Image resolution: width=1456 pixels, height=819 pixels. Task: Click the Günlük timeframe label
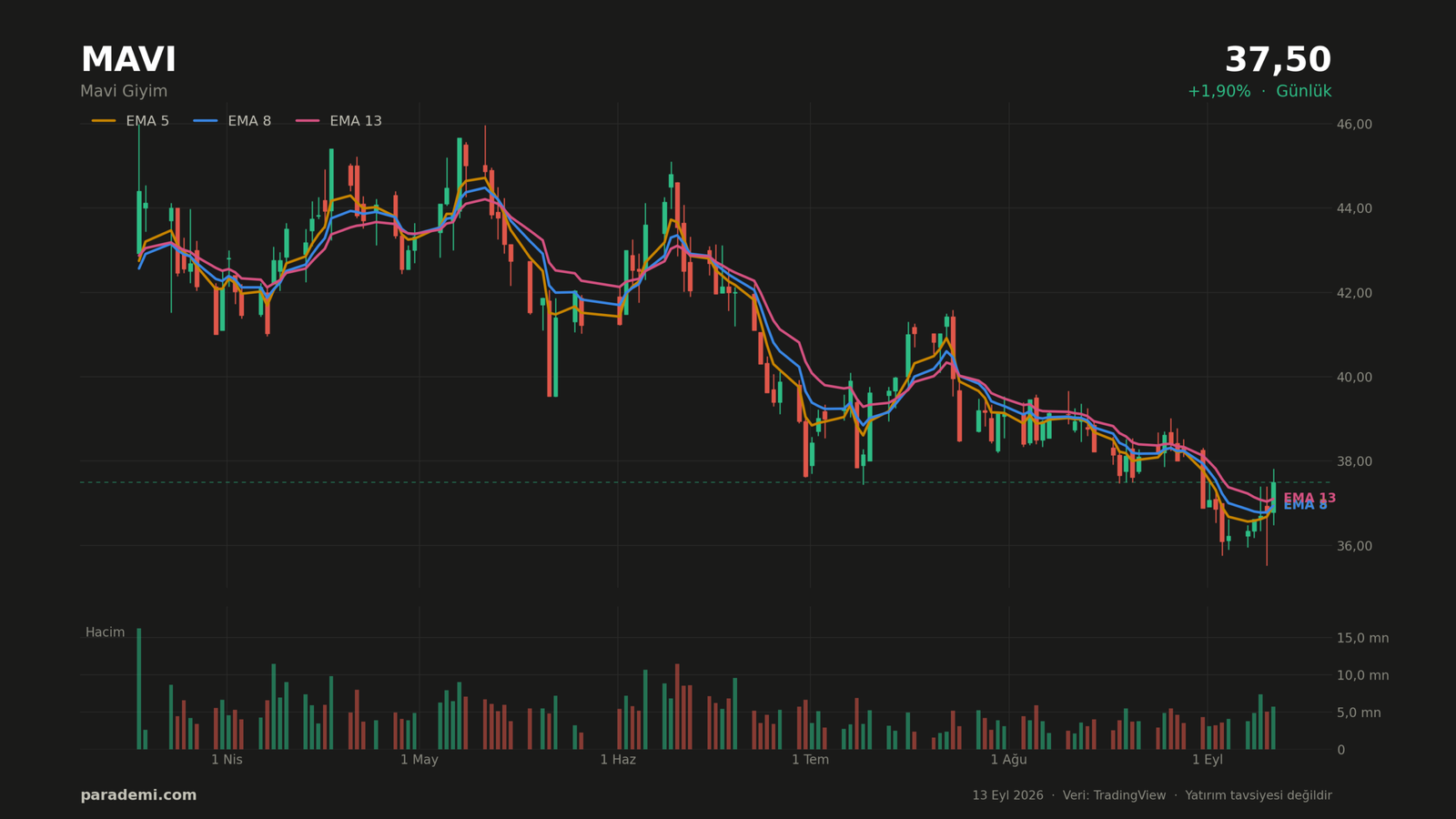[x=1303, y=92]
